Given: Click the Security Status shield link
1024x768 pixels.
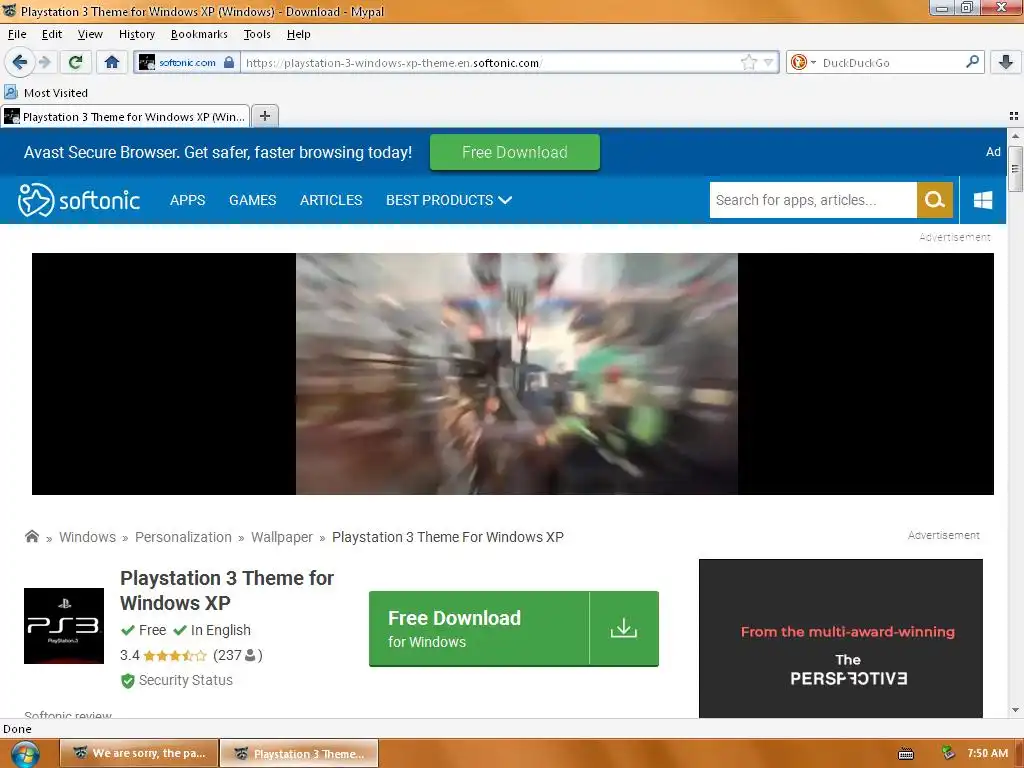Looking at the screenshot, I should click(x=177, y=680).
